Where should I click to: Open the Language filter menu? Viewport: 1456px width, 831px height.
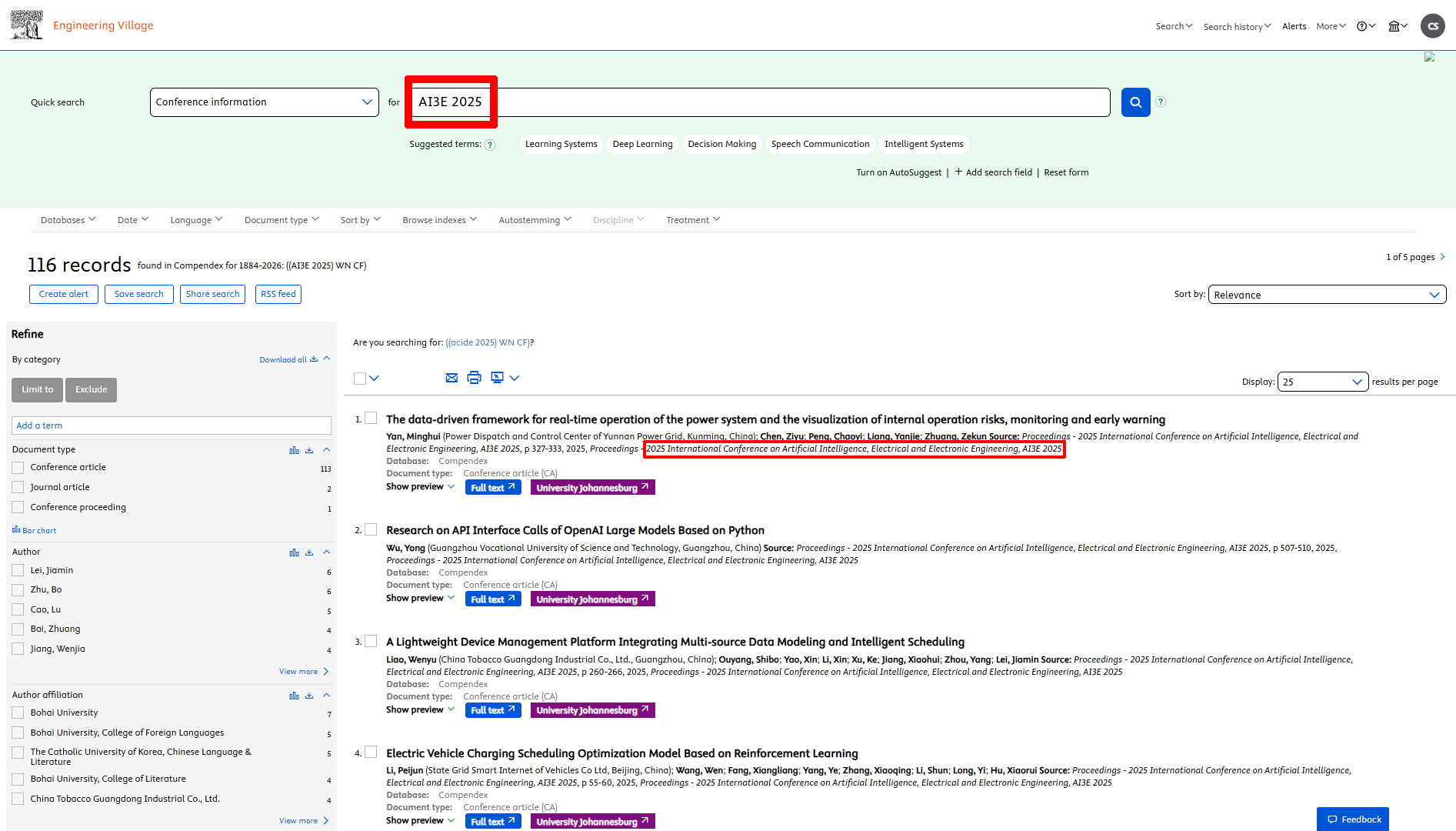click(196, 220)
